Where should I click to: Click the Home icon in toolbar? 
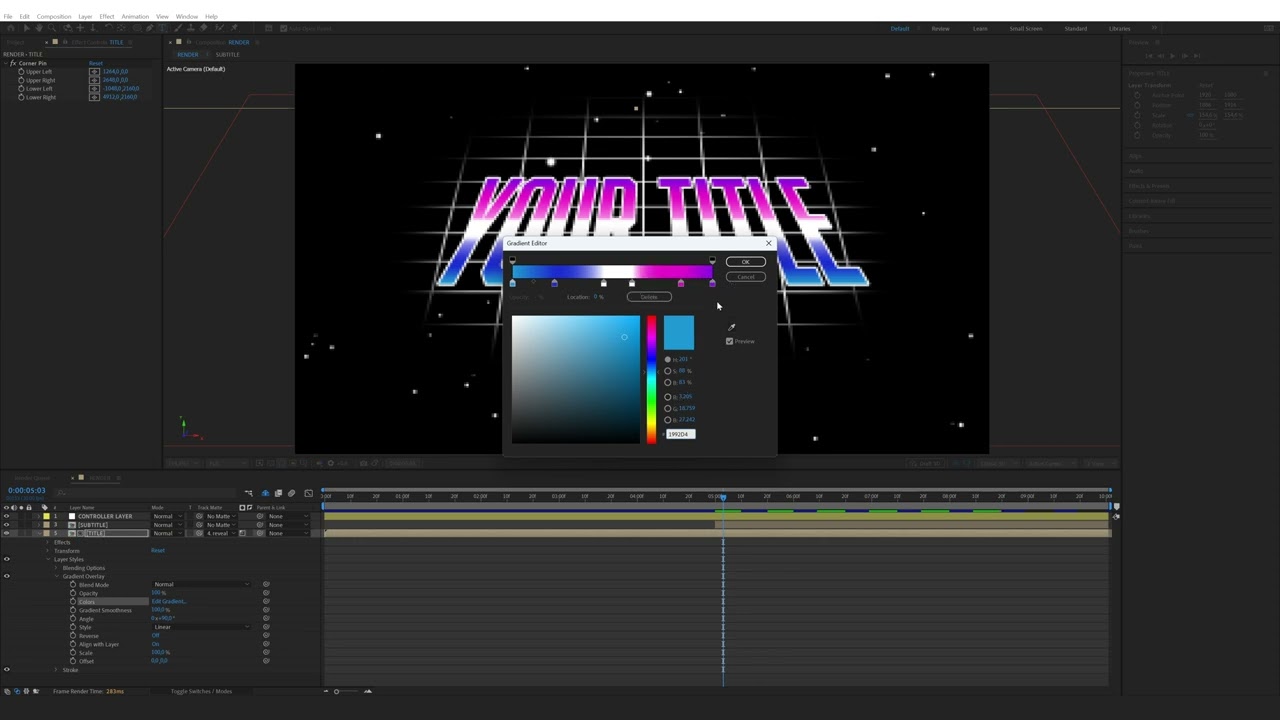coord(11,28)
